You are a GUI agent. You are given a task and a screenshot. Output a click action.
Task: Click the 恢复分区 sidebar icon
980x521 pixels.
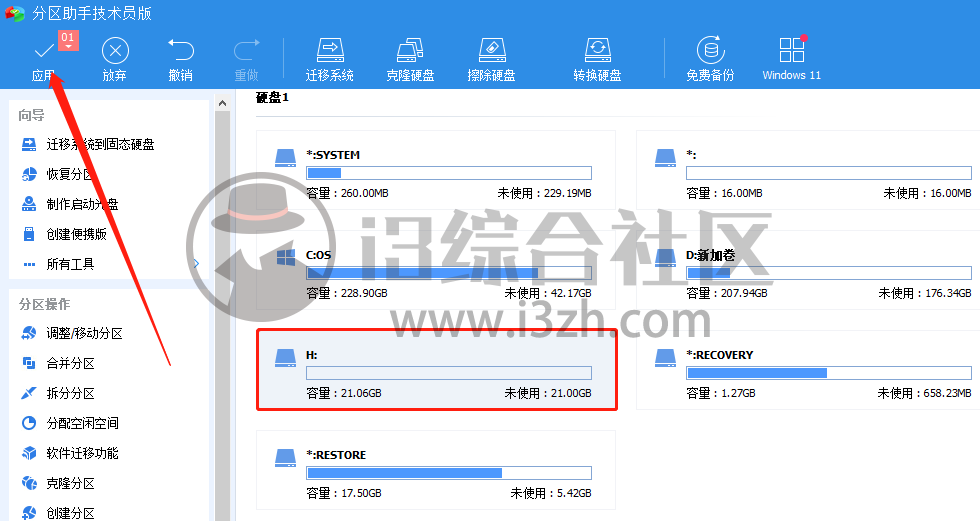29,174
